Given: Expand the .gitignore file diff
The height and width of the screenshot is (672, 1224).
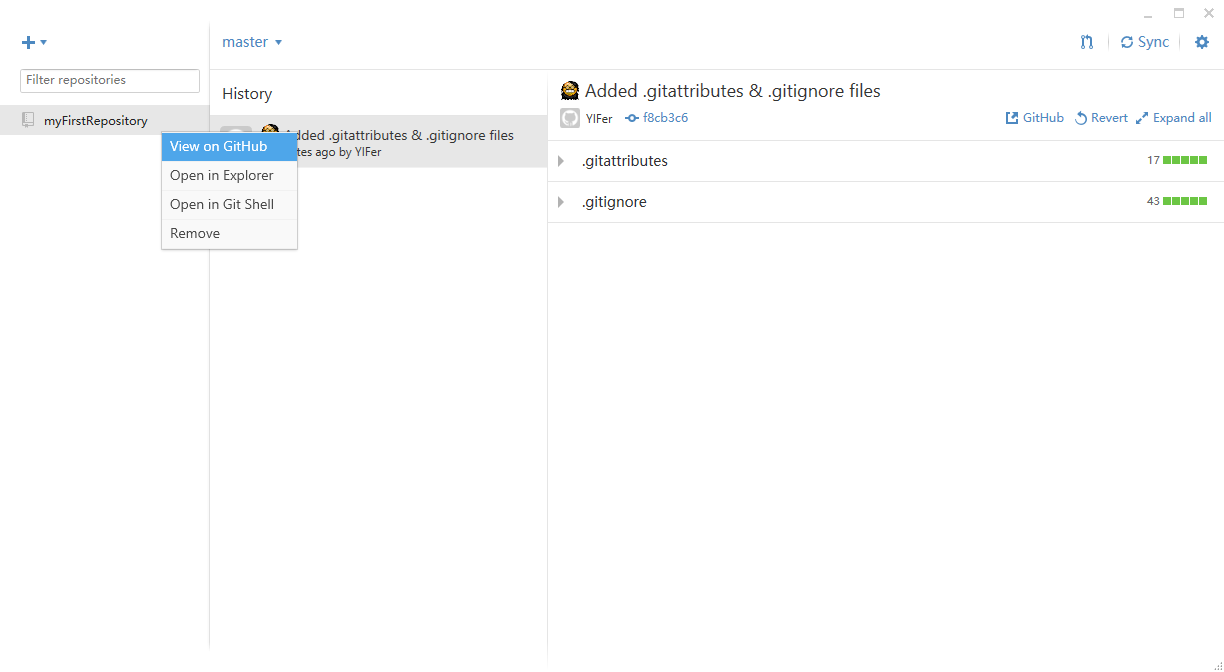Looking at the screenshot, I should (x=561, y=202).
